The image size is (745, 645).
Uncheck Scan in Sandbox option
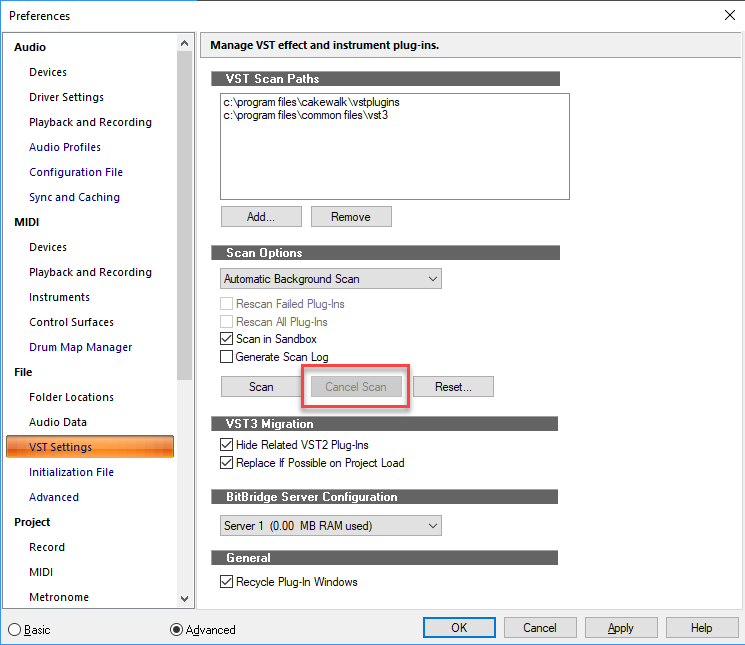[x=227, y=340]
